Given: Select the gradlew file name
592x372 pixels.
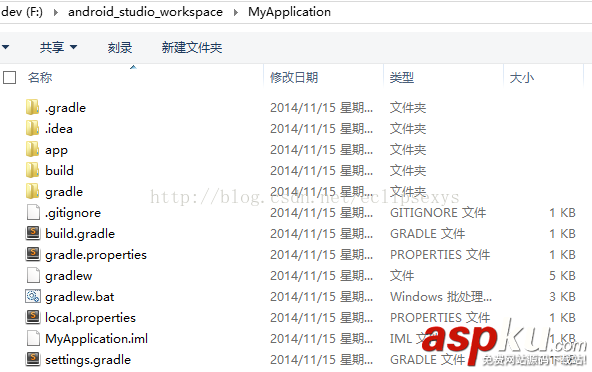Looking at the screenshot, I should point(68,276).
